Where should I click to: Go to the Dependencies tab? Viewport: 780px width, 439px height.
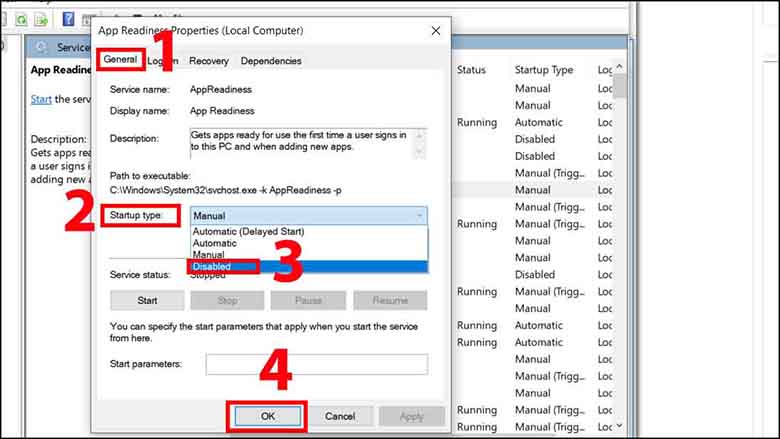point(270,61)
